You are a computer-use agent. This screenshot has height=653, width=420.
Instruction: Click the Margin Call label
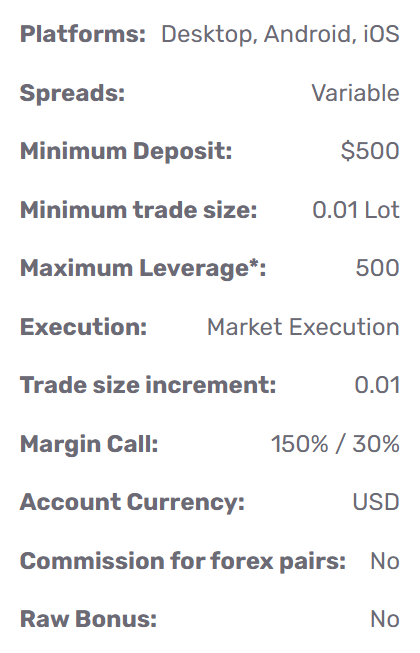pyautogui.click(x=89, y=444)
